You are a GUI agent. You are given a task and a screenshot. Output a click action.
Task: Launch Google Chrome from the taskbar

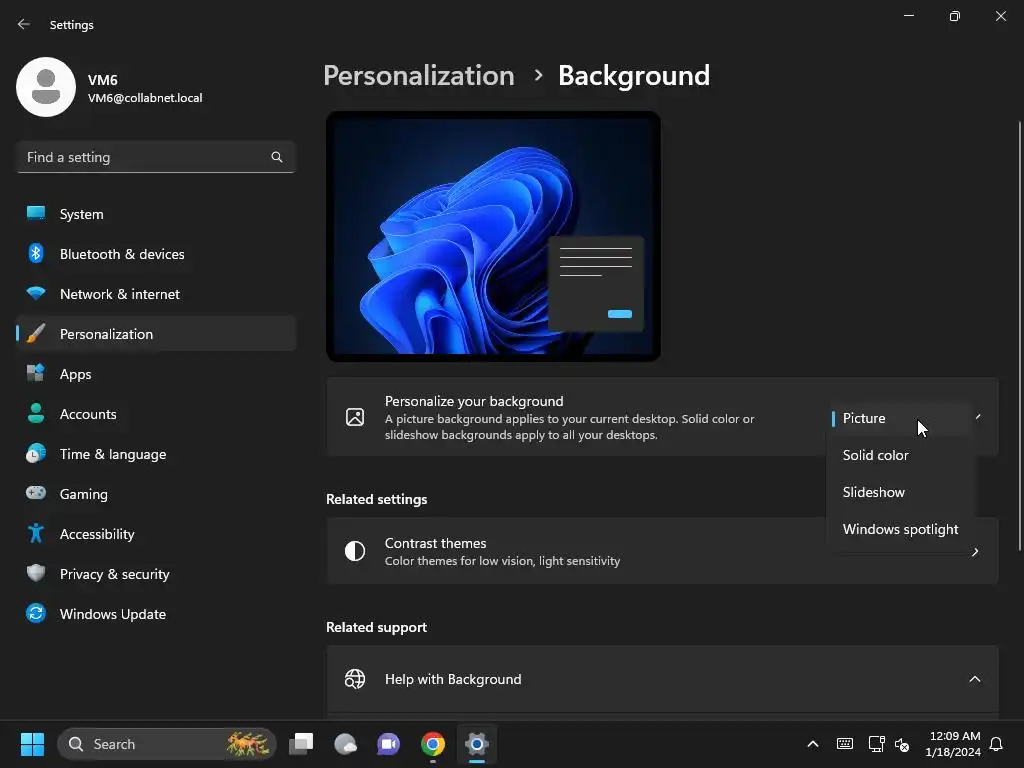pyautogui.click(x=432, y=744)
